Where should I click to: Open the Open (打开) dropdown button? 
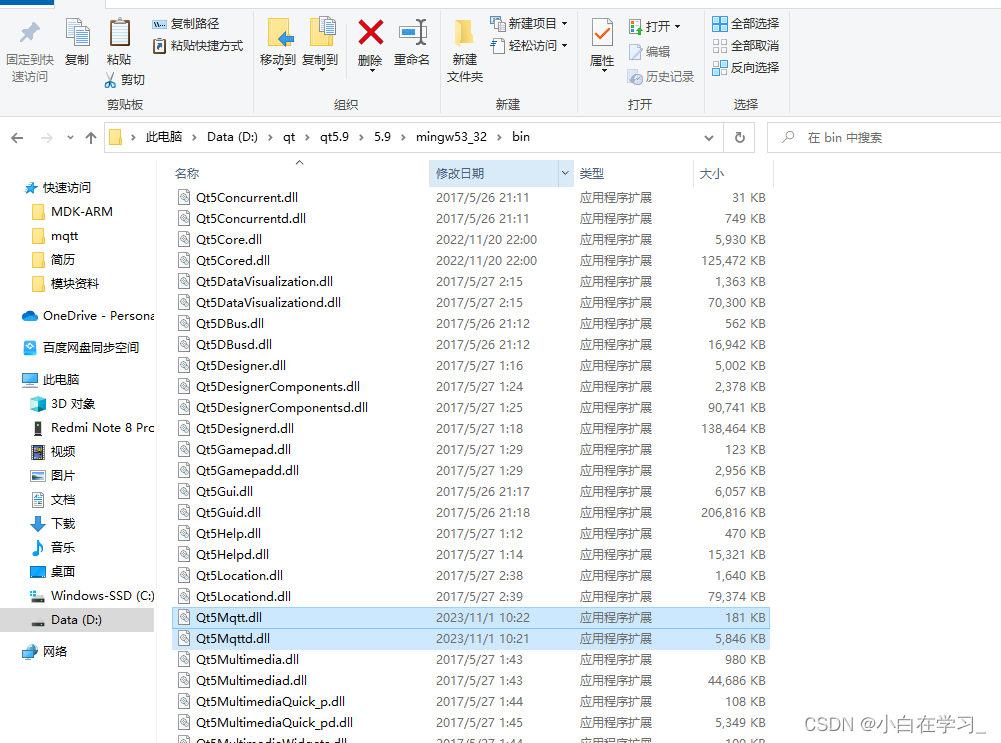(x=654, y=26)
